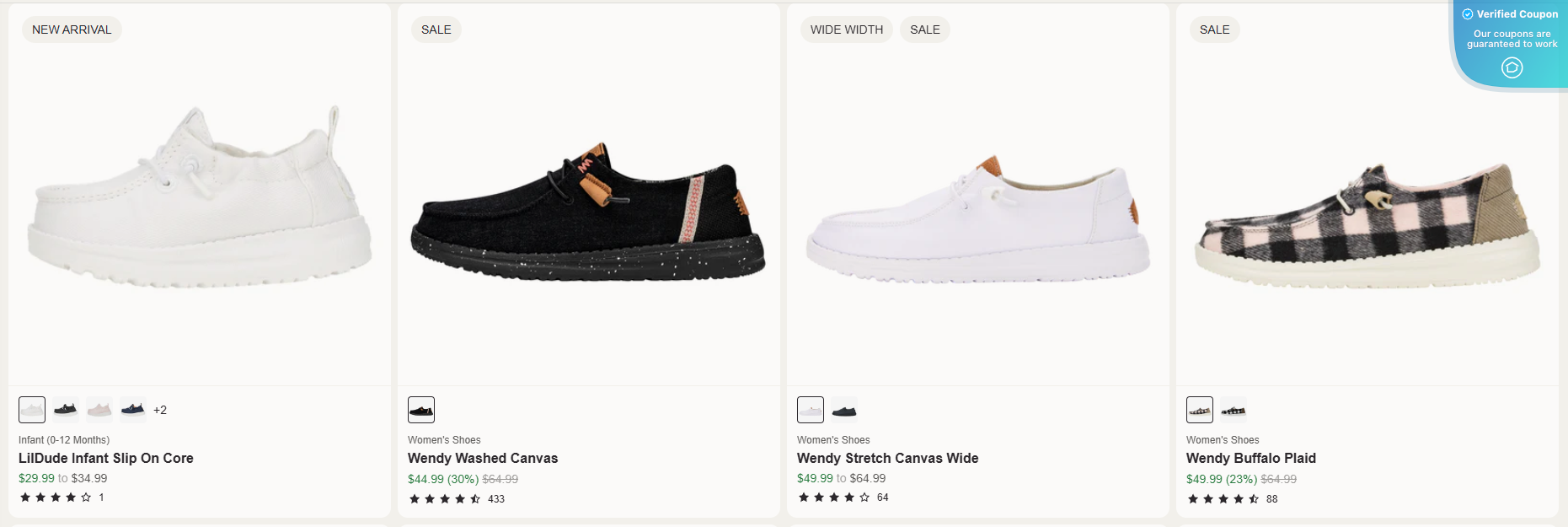Image resolution: width=1568 pixels, height=527 pixels.
Task: Choose navy swatch for LilDude Infant
Action: coord(133,410)
